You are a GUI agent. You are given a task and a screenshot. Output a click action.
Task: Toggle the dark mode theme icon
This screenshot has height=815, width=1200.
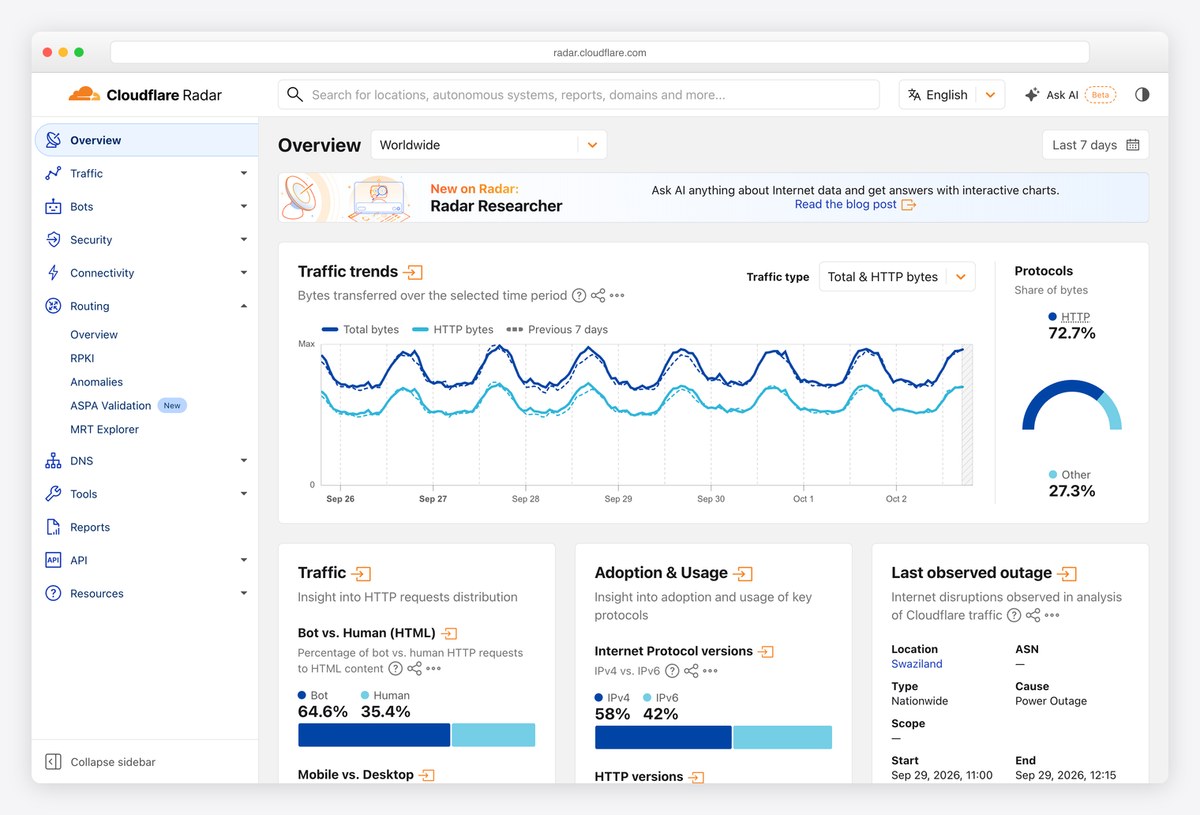click(x=1142, y=95)
